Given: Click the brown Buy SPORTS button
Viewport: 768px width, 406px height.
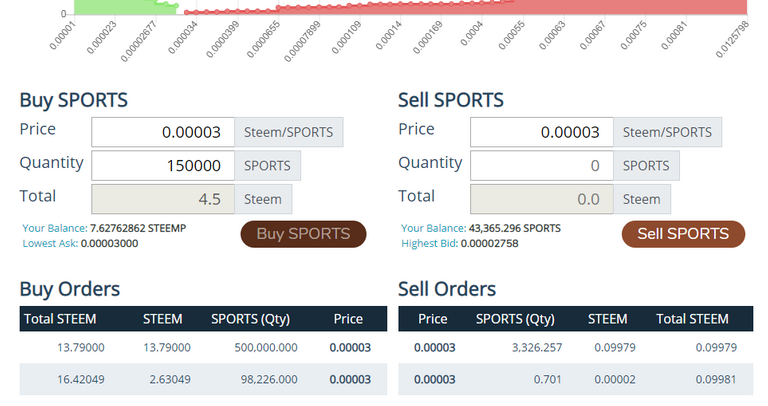Looking at the screenshot, I should click(303, 234).
